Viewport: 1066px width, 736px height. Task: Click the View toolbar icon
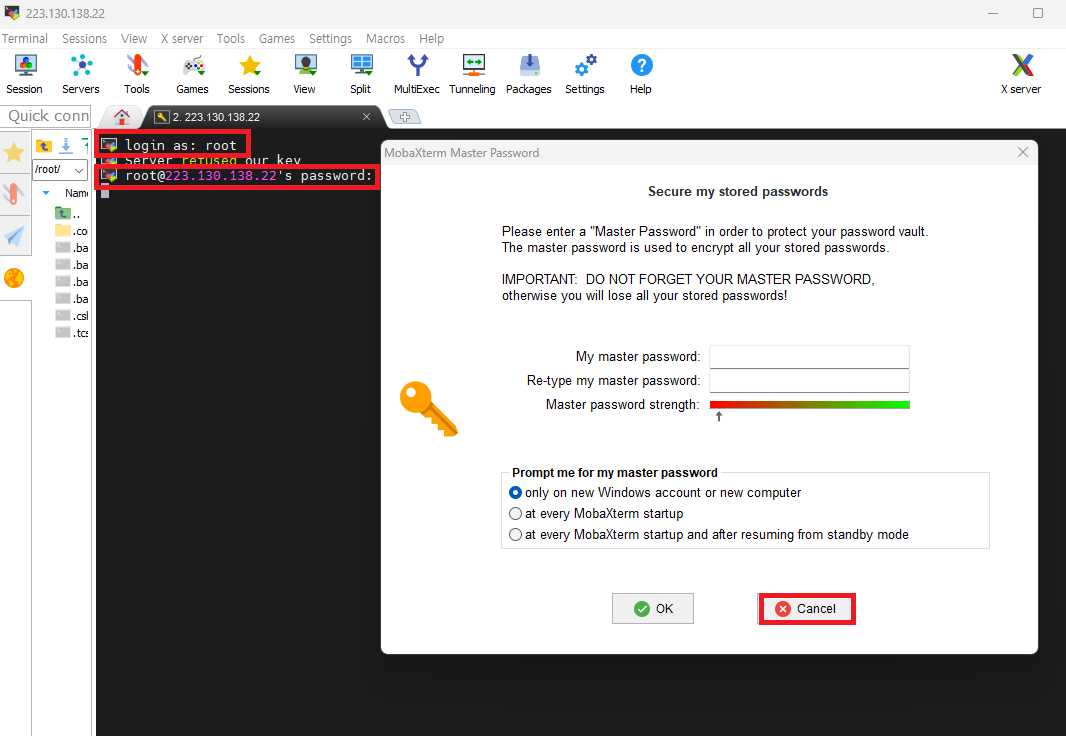(305, 74)
